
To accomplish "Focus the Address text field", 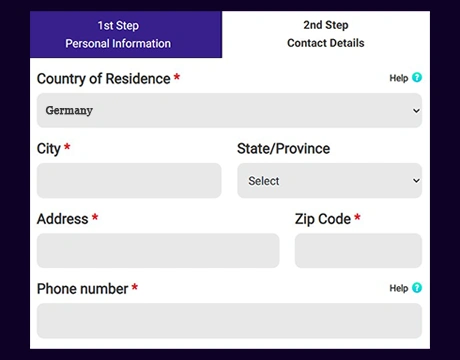I will tap(158, 250).
